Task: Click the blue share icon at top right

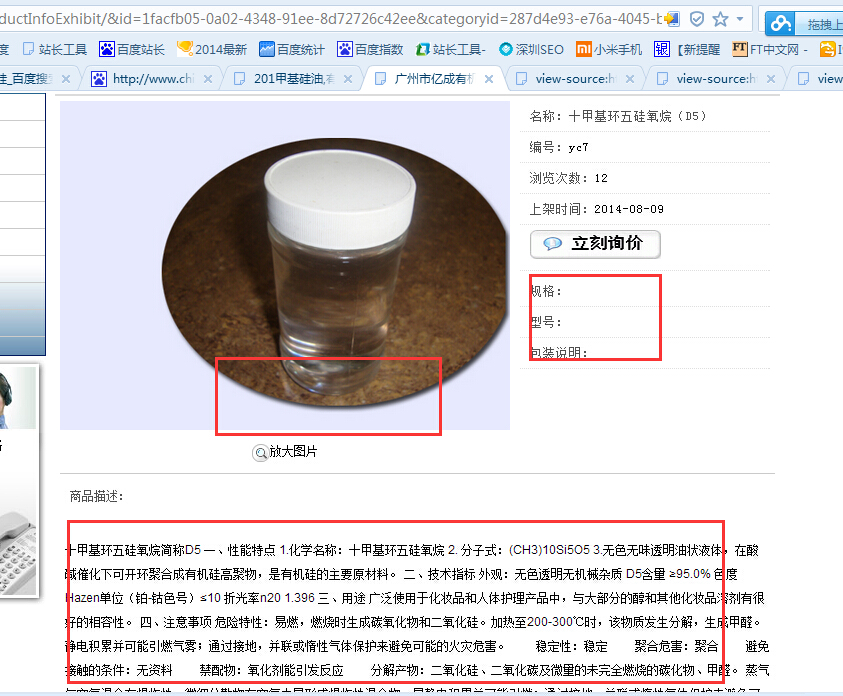Action: pyautogui.click(x=781, y=21)
